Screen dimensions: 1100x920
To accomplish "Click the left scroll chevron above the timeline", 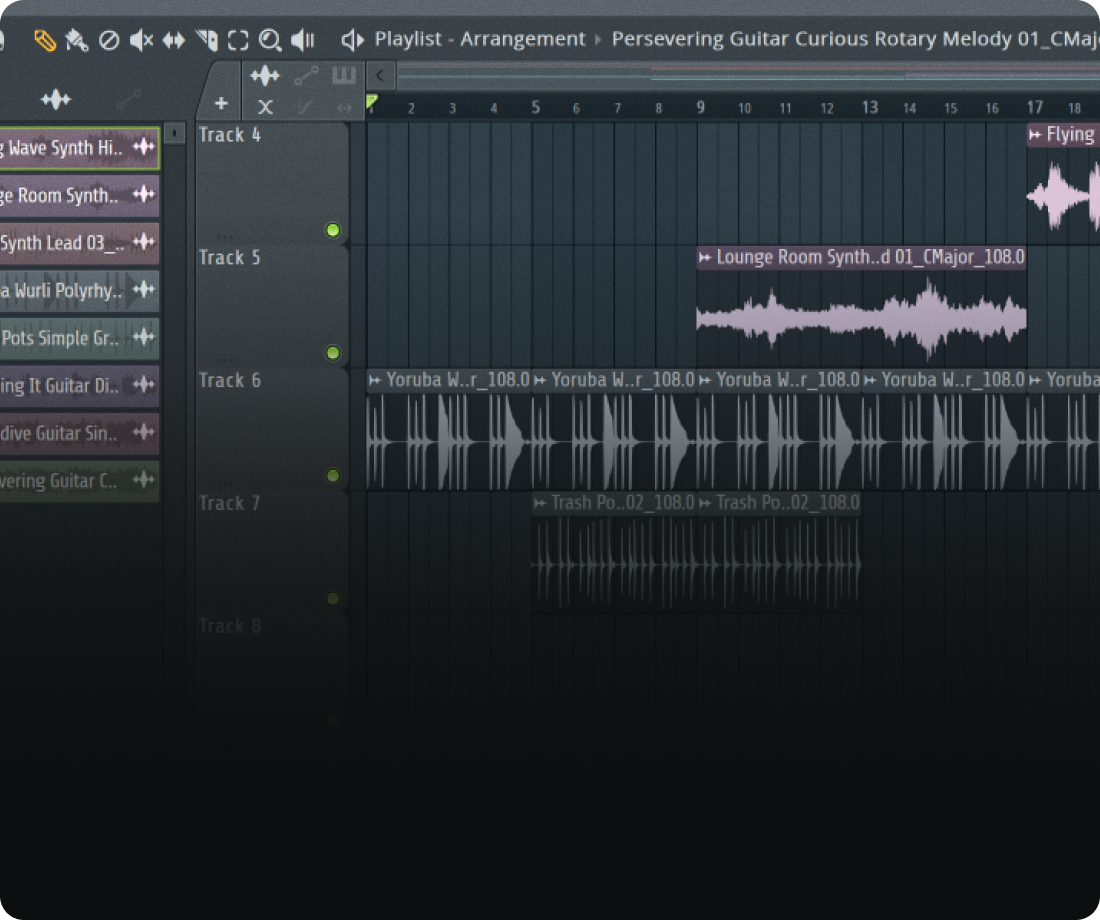I will pyautogui.click(x=380, y=75).
